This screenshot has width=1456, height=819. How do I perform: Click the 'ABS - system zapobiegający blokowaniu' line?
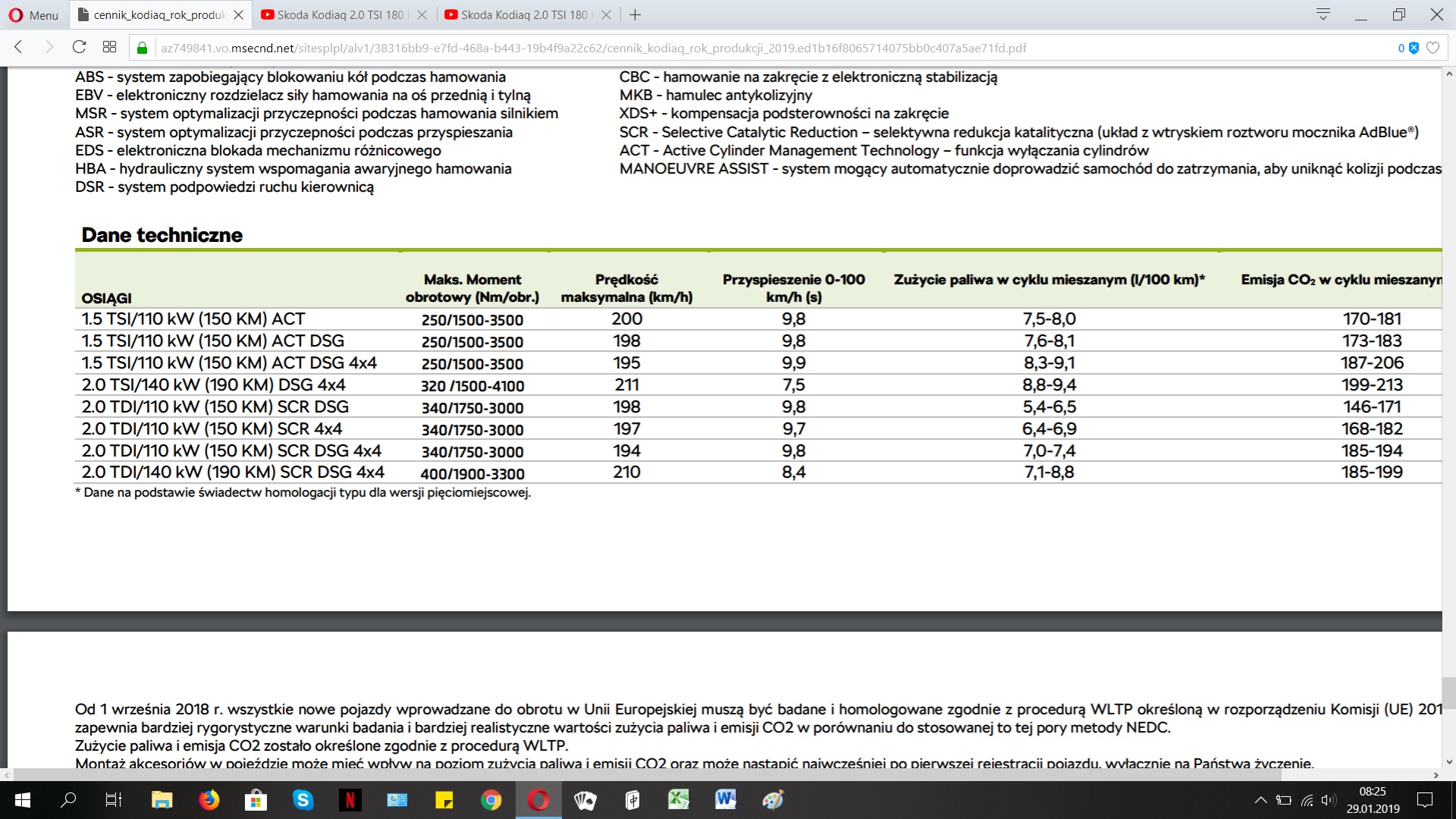pyautogui.click(x=290, y=77)
